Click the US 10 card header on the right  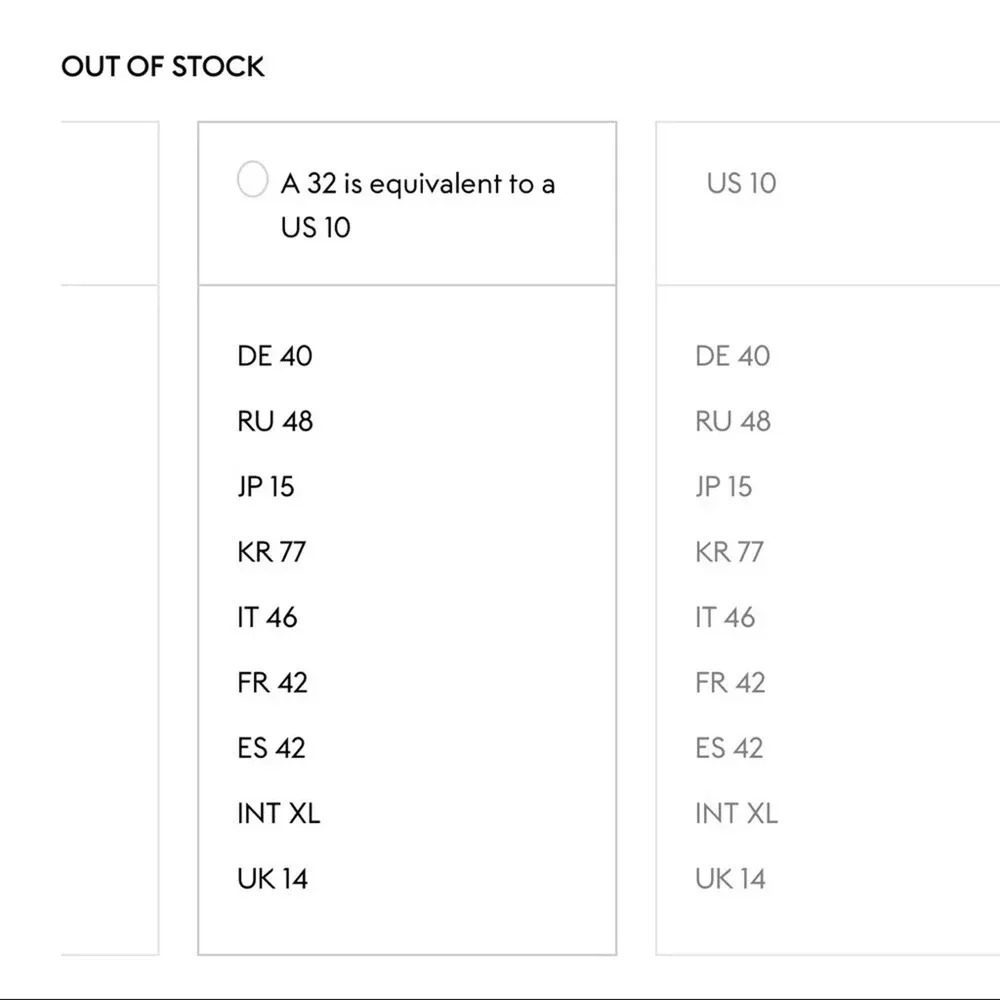pos(741,183)
